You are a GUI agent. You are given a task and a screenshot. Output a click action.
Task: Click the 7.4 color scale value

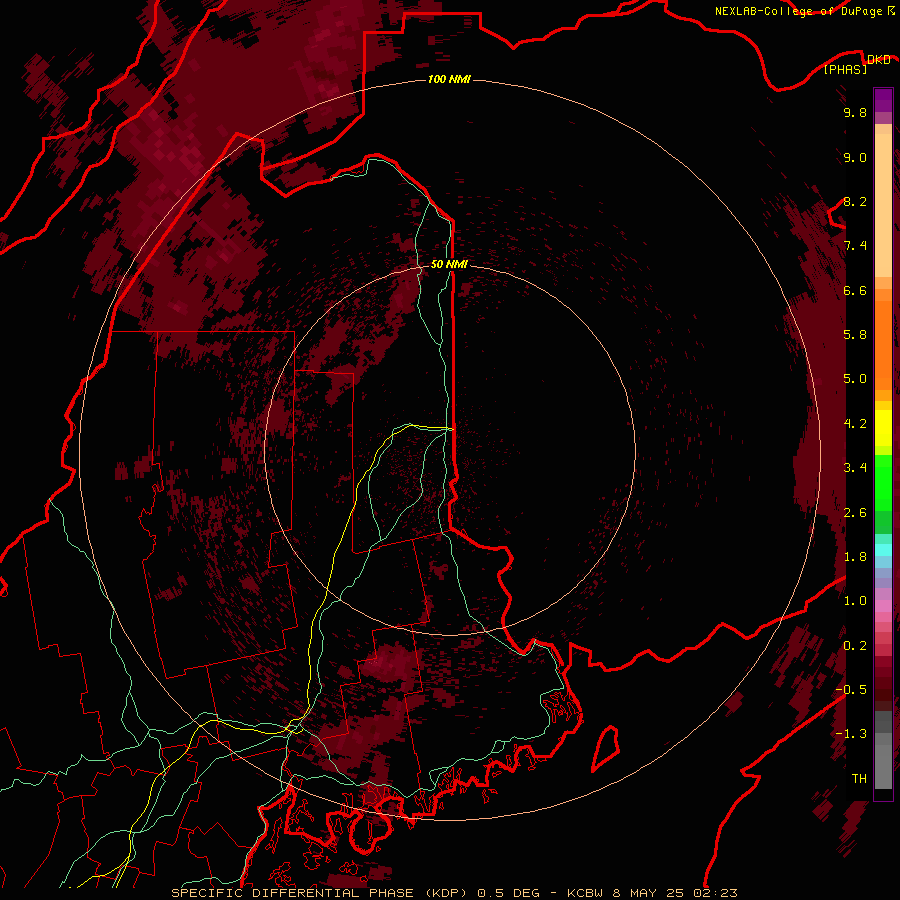[855, 246]
